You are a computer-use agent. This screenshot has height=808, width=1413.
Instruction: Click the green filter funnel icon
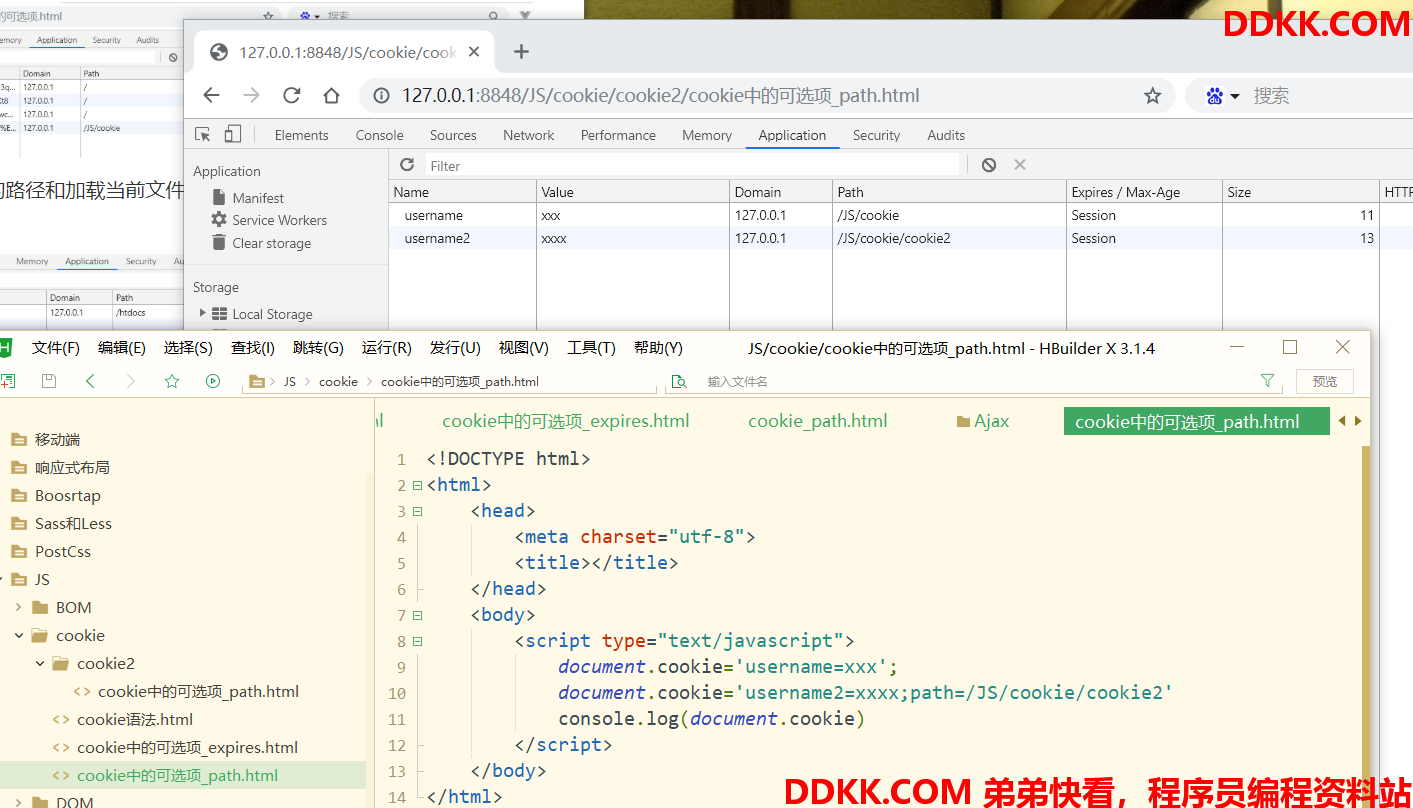1268,381
